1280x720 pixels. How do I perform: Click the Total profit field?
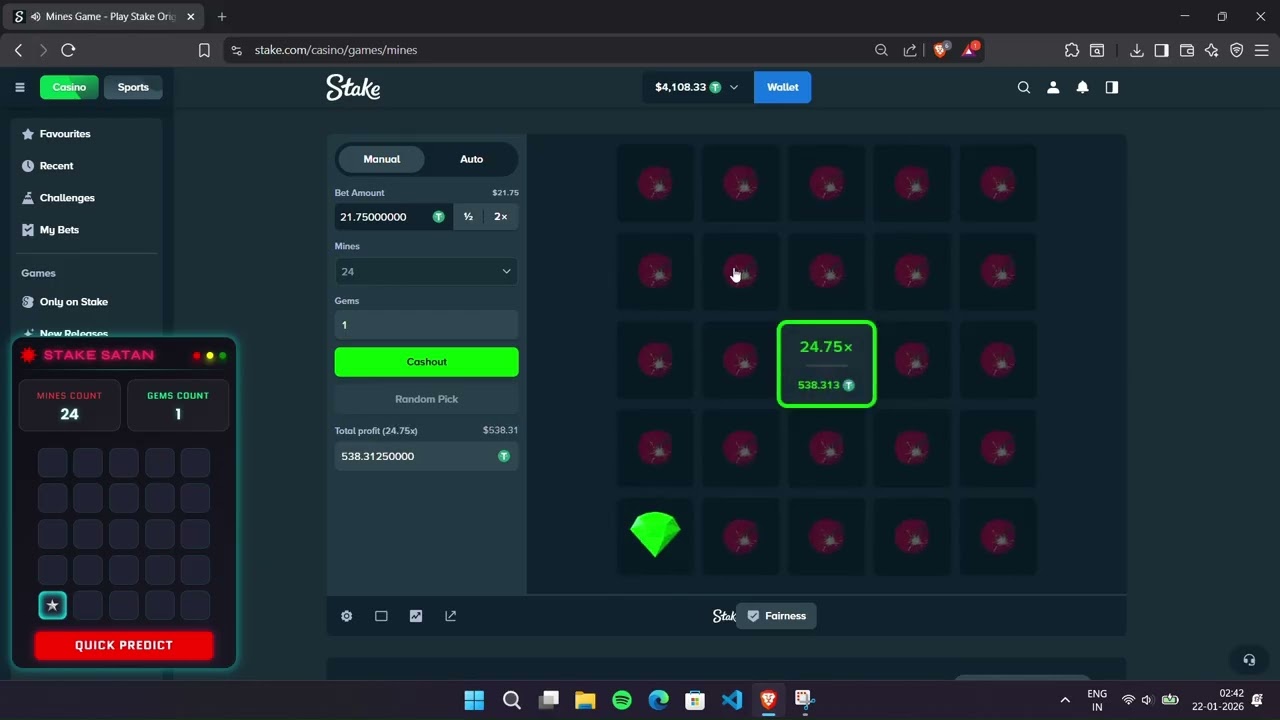(426, 456)
